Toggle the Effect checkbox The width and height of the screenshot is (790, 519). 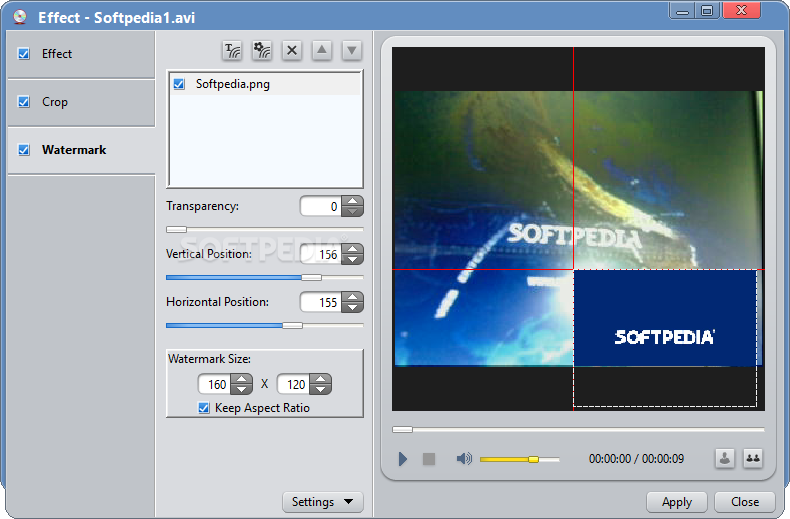pos(24,54)
